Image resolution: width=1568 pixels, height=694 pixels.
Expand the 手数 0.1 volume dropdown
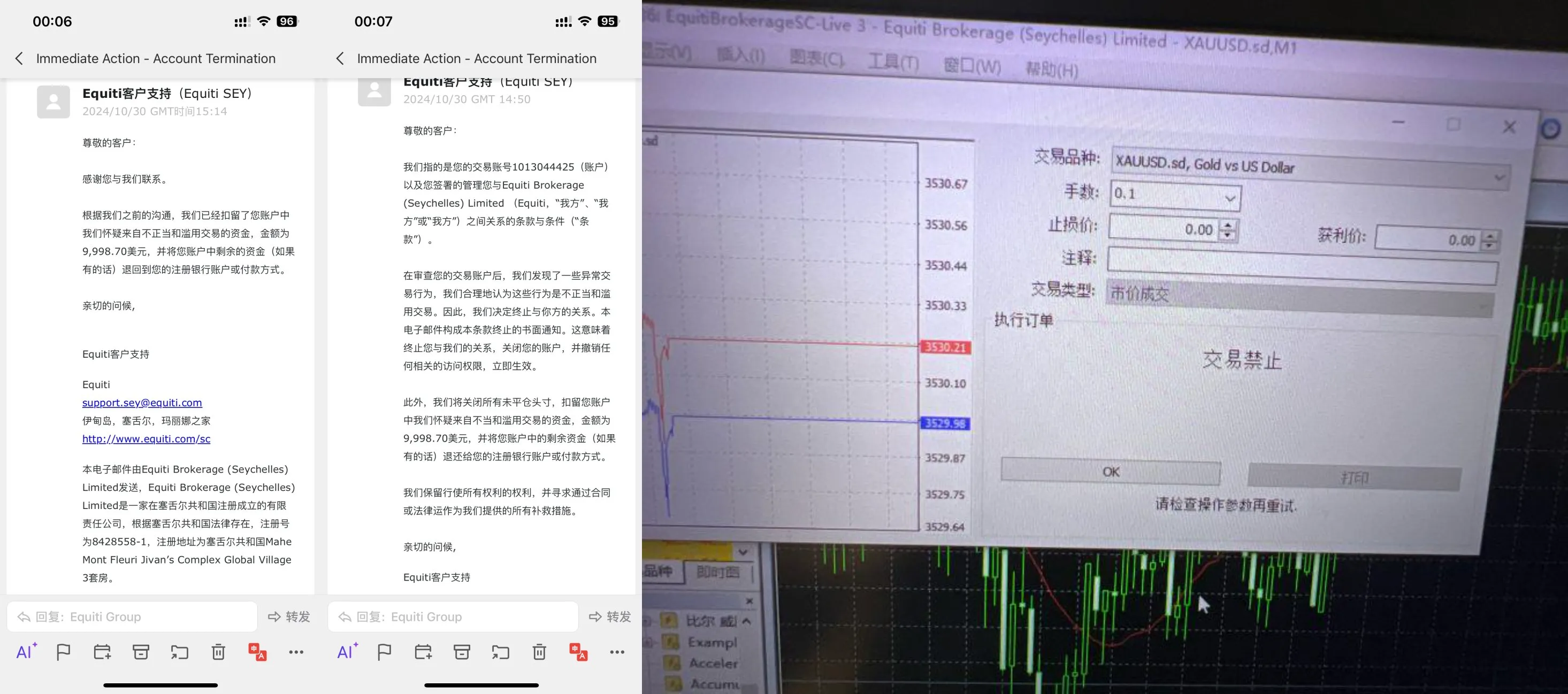[x=1229, y=199]
